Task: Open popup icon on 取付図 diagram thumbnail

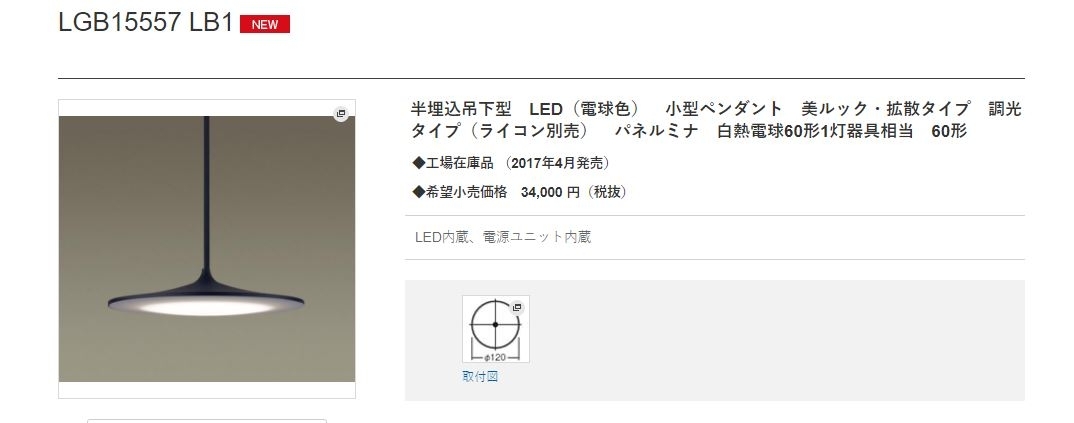Action: point(517,308)
